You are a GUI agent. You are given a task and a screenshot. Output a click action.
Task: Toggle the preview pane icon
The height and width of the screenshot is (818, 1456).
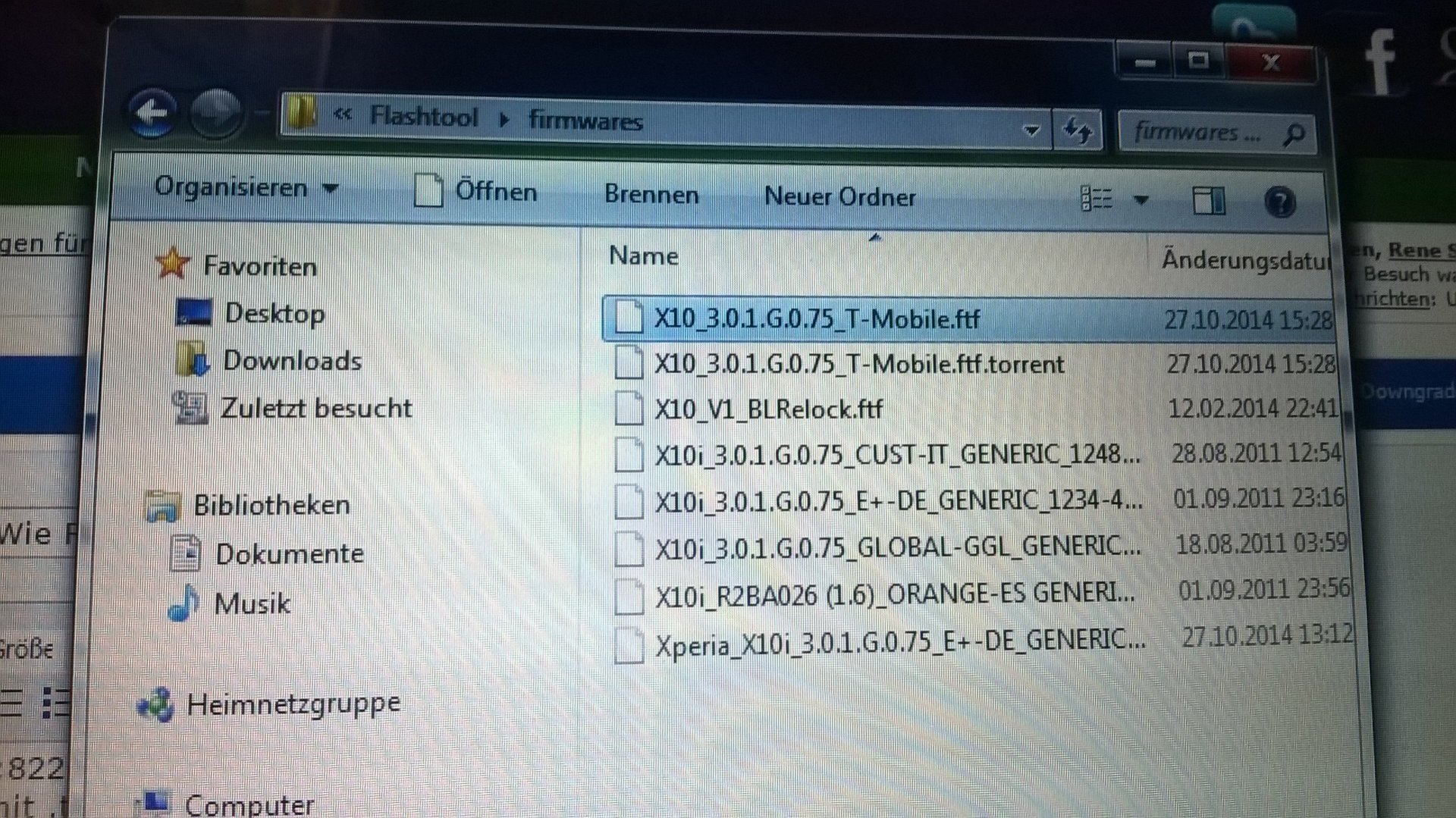[1209, 201]
